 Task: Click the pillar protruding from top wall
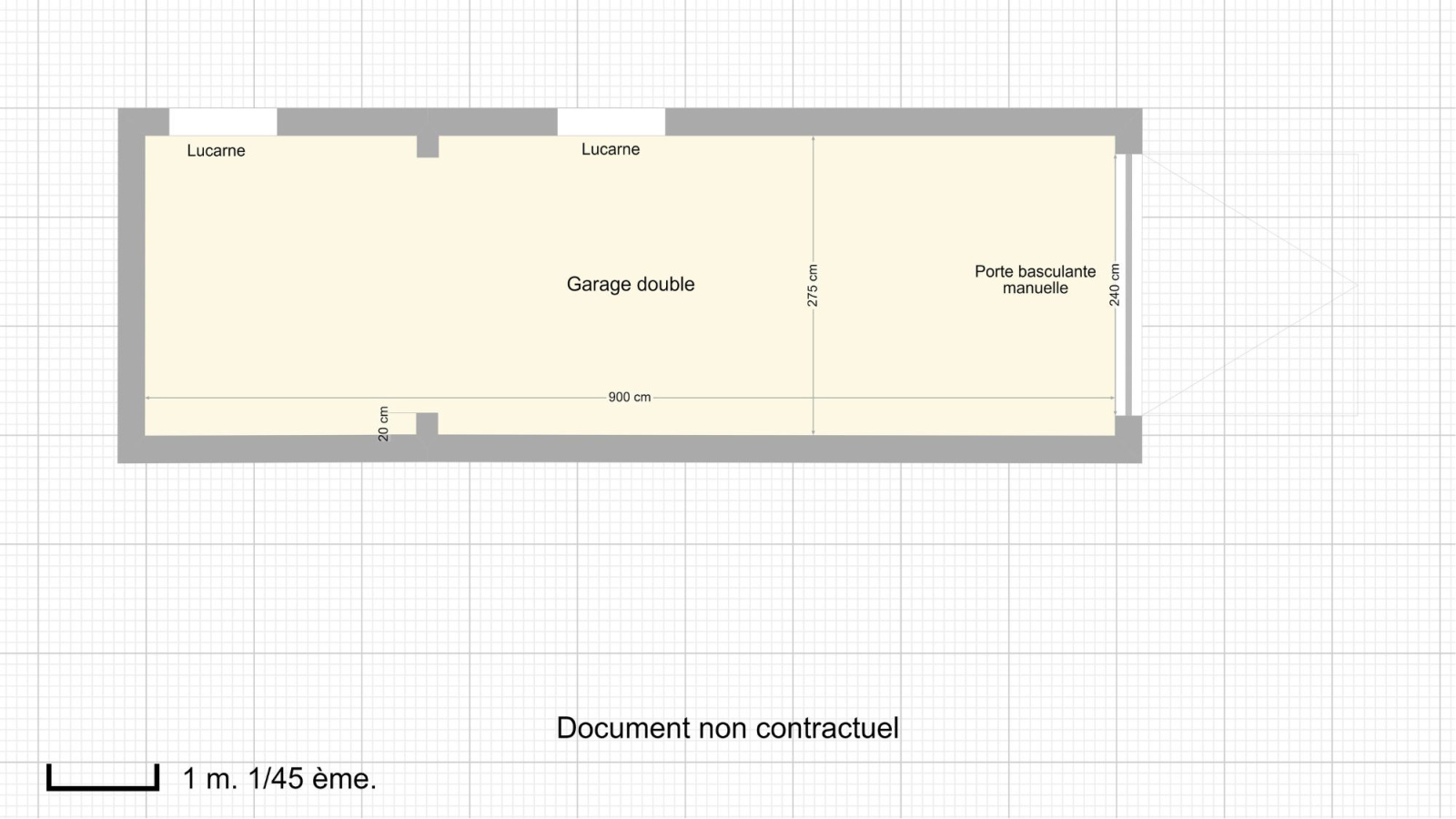428,147
